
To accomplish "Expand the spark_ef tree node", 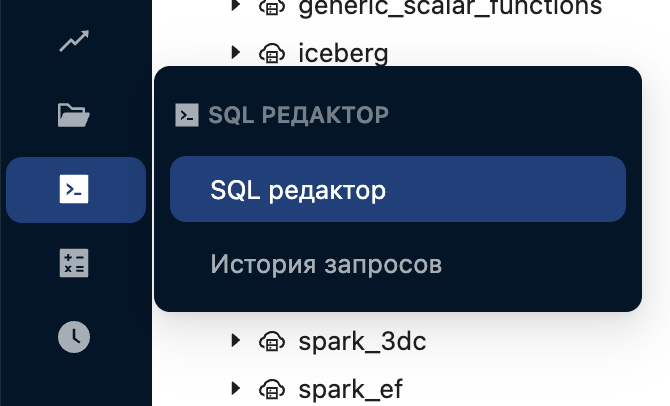I will (x=236, y=387).
